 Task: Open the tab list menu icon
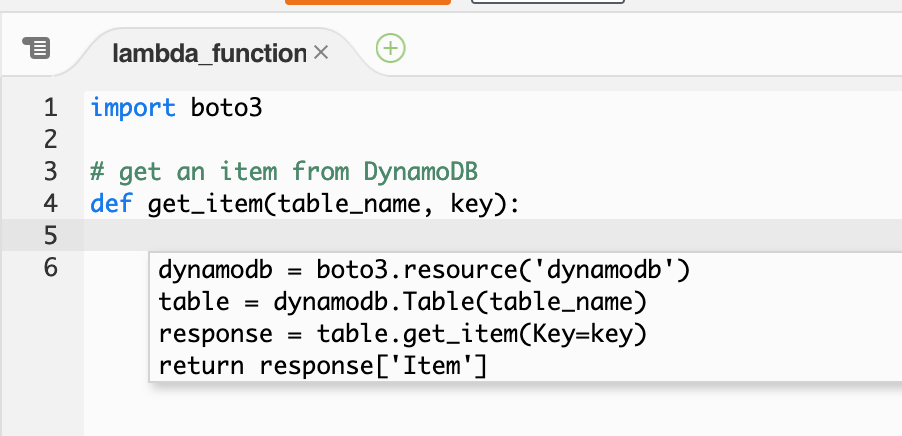pos(36,48)
